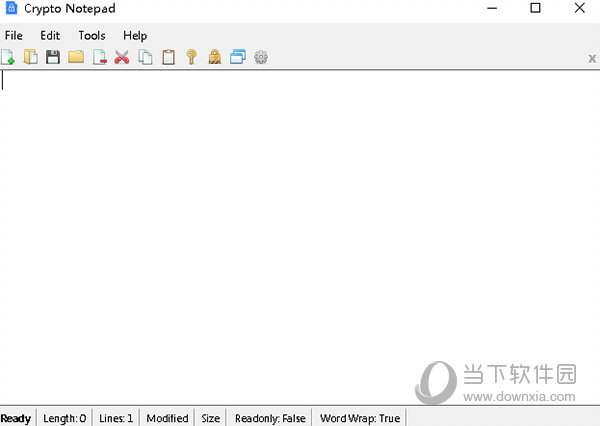This screenshot has height=426, width=600.
Task: Open the Edit menu
Action: click(50, 36)
